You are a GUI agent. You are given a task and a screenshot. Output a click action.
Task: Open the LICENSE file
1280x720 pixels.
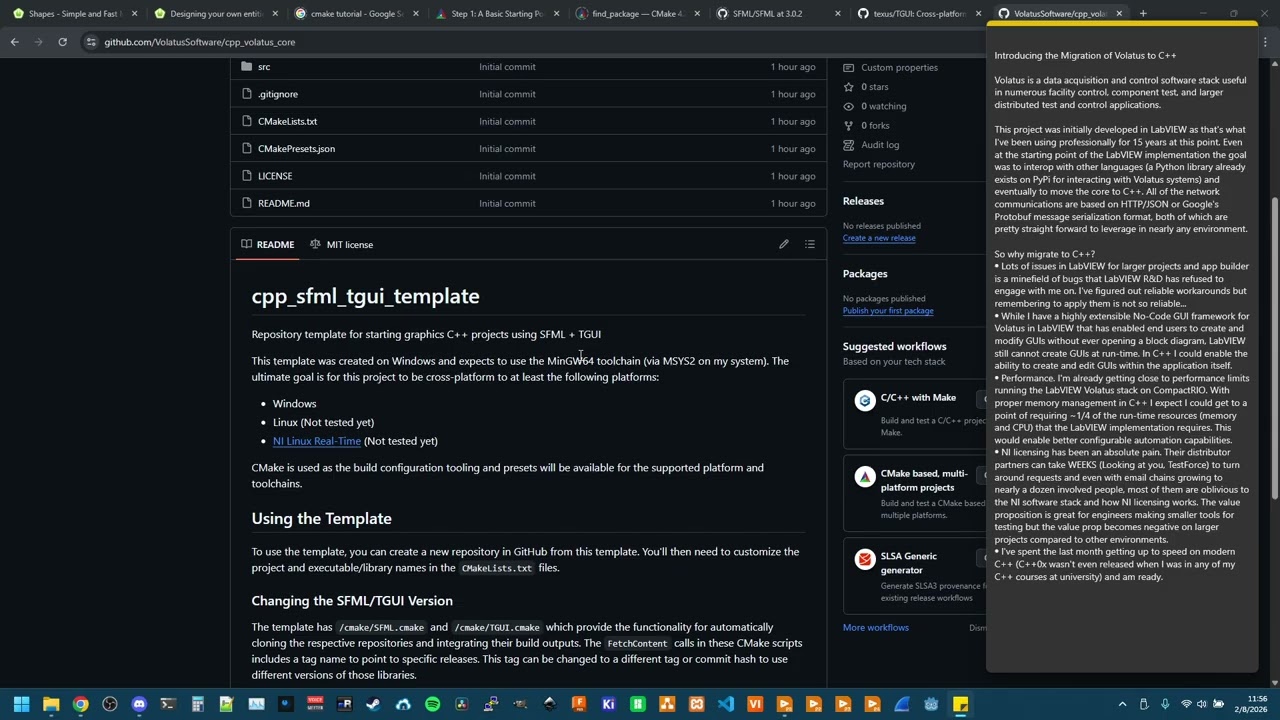(x=275, y=176)
